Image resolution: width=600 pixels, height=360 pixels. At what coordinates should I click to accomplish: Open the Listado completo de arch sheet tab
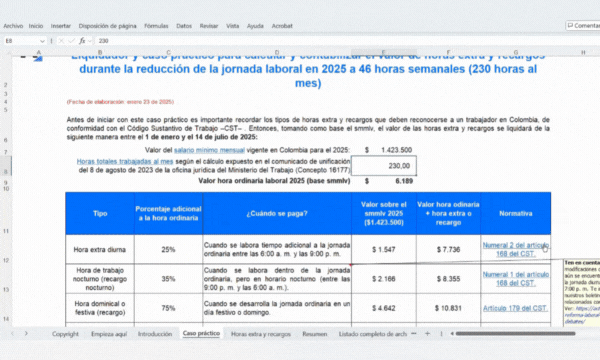pyautogui.click(x=373, y=334)
